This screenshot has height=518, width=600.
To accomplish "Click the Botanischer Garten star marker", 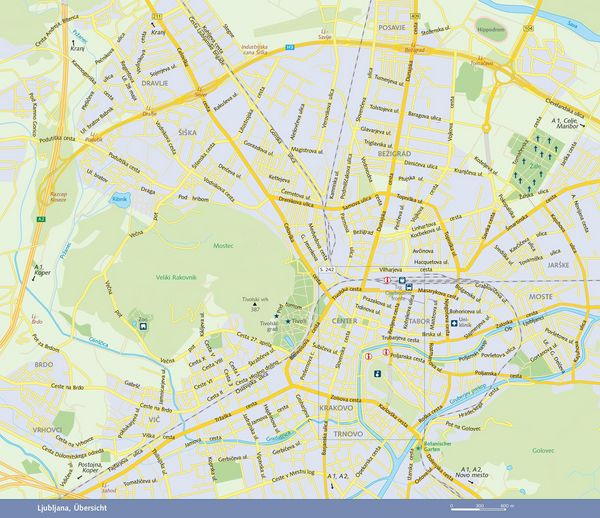I will pyautogui.click(x=418, y=447).
